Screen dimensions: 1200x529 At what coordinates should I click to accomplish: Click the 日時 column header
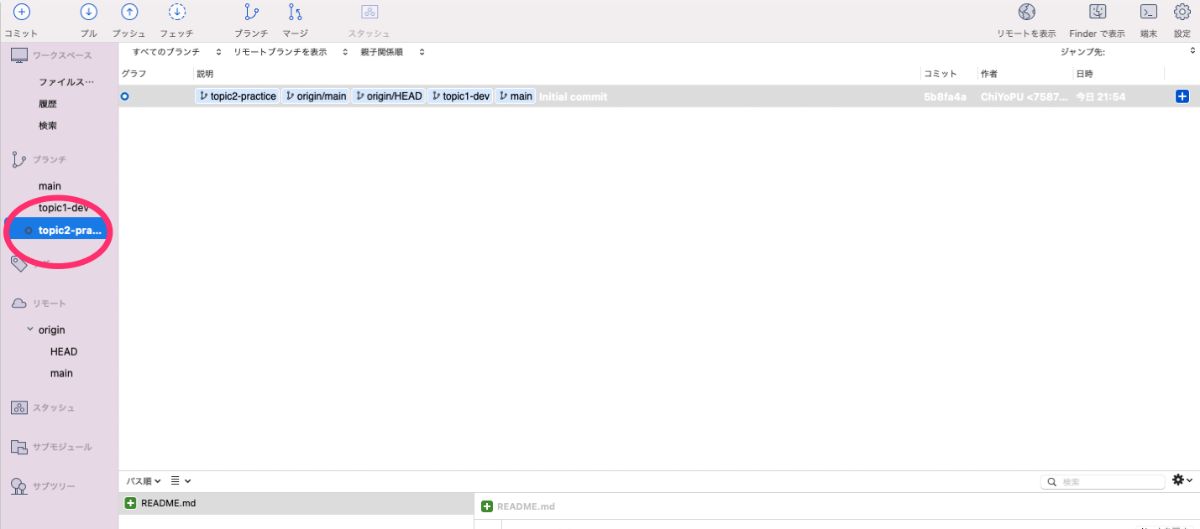tap(1085, 74)
